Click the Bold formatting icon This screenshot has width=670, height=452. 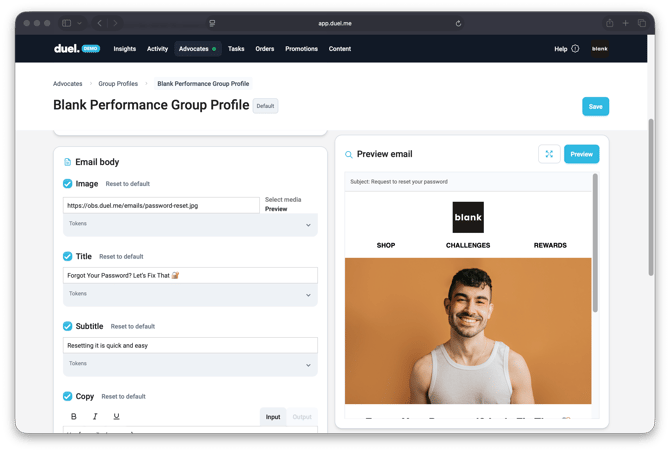click(73, 416)
